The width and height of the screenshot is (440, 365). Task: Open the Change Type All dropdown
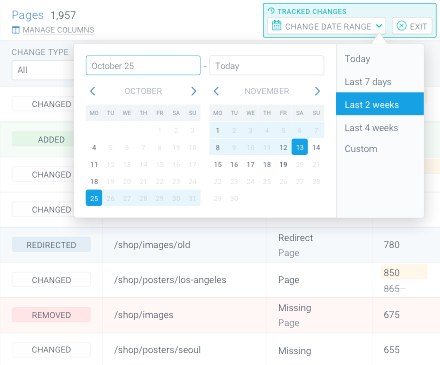click(x=43, y=70)
